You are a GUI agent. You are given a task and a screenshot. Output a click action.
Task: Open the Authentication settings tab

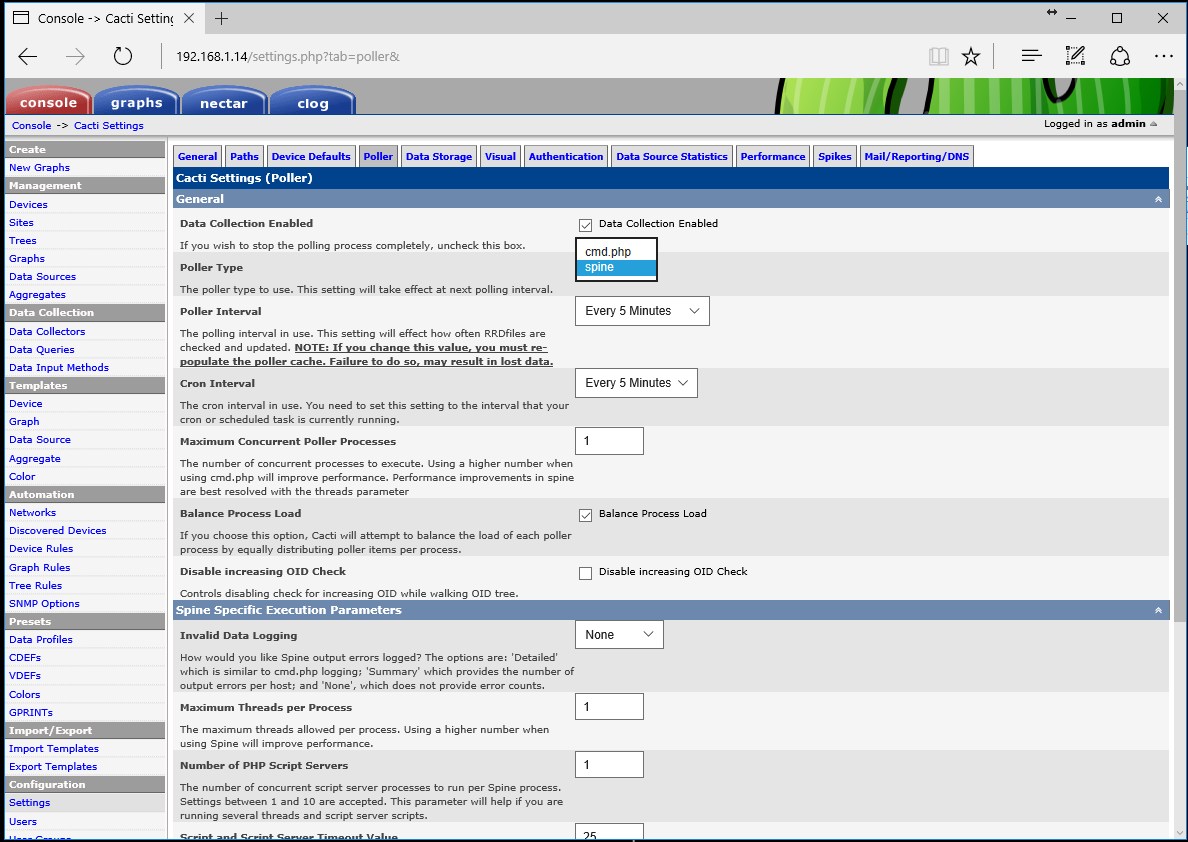pos(566,156)
